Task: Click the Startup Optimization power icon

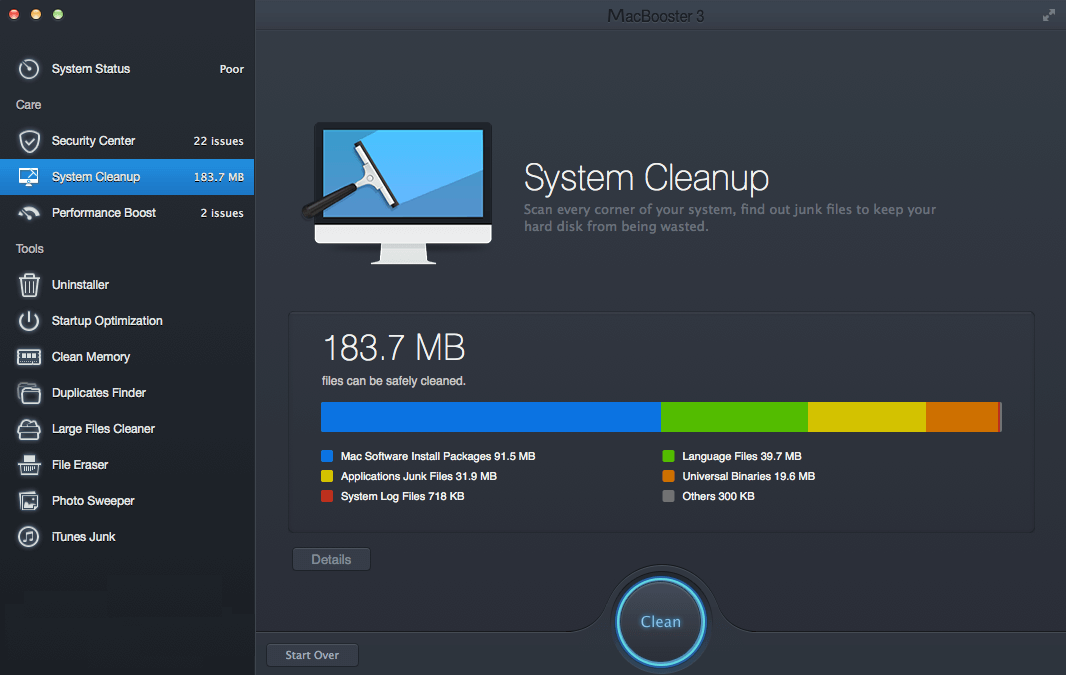Action: [29, 321]
